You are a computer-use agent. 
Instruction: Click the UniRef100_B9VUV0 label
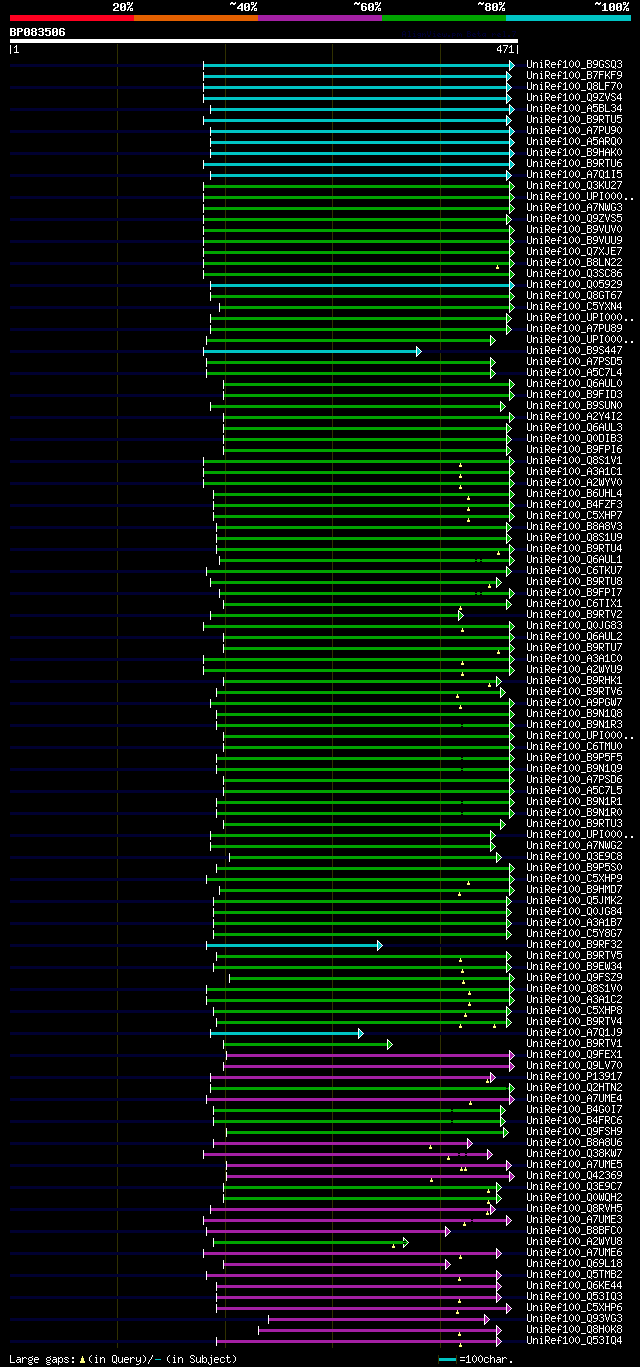coord(574,230)
